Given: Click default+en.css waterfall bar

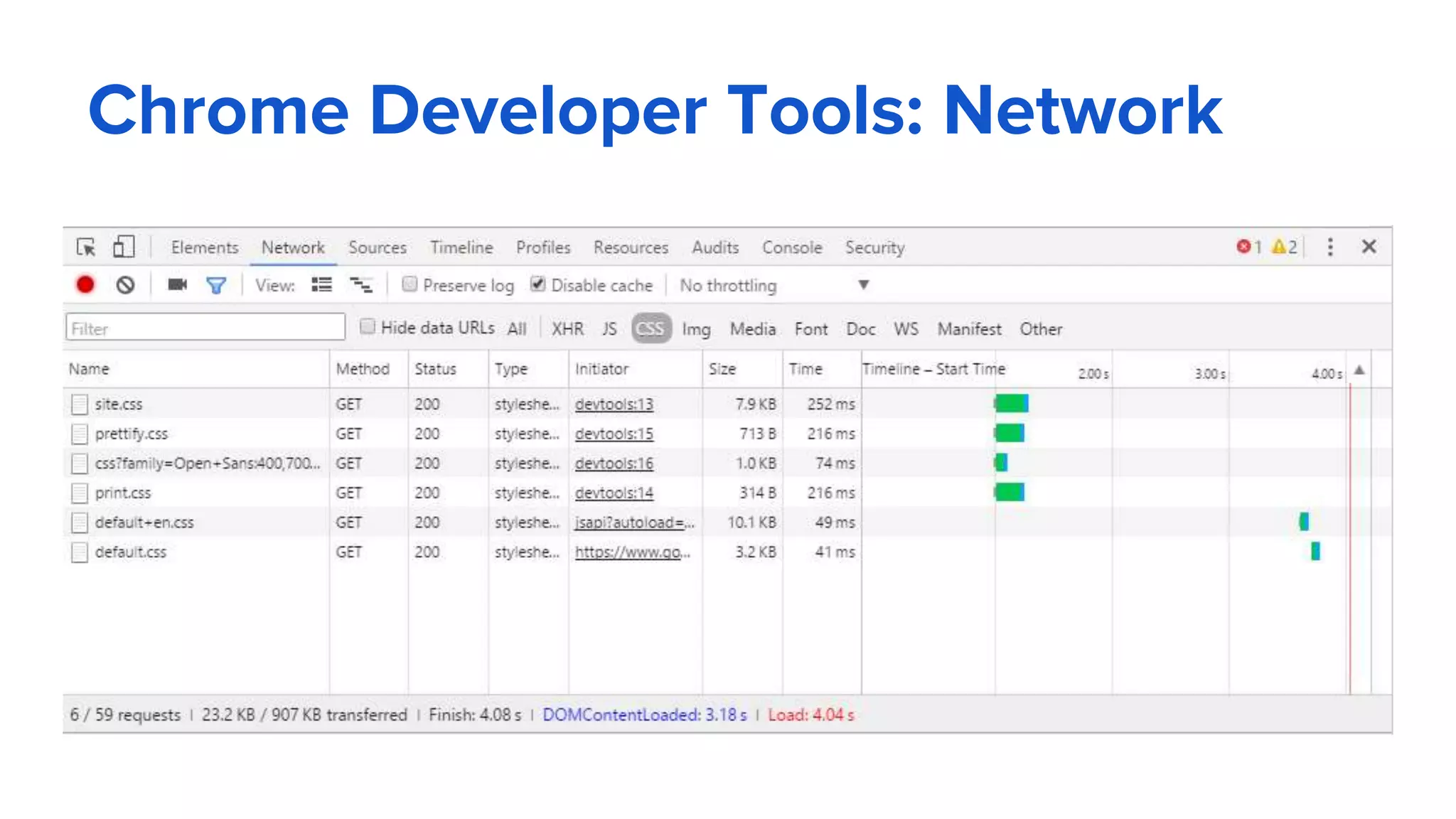Looking at the screenshot, I should tap(1304, 522).
